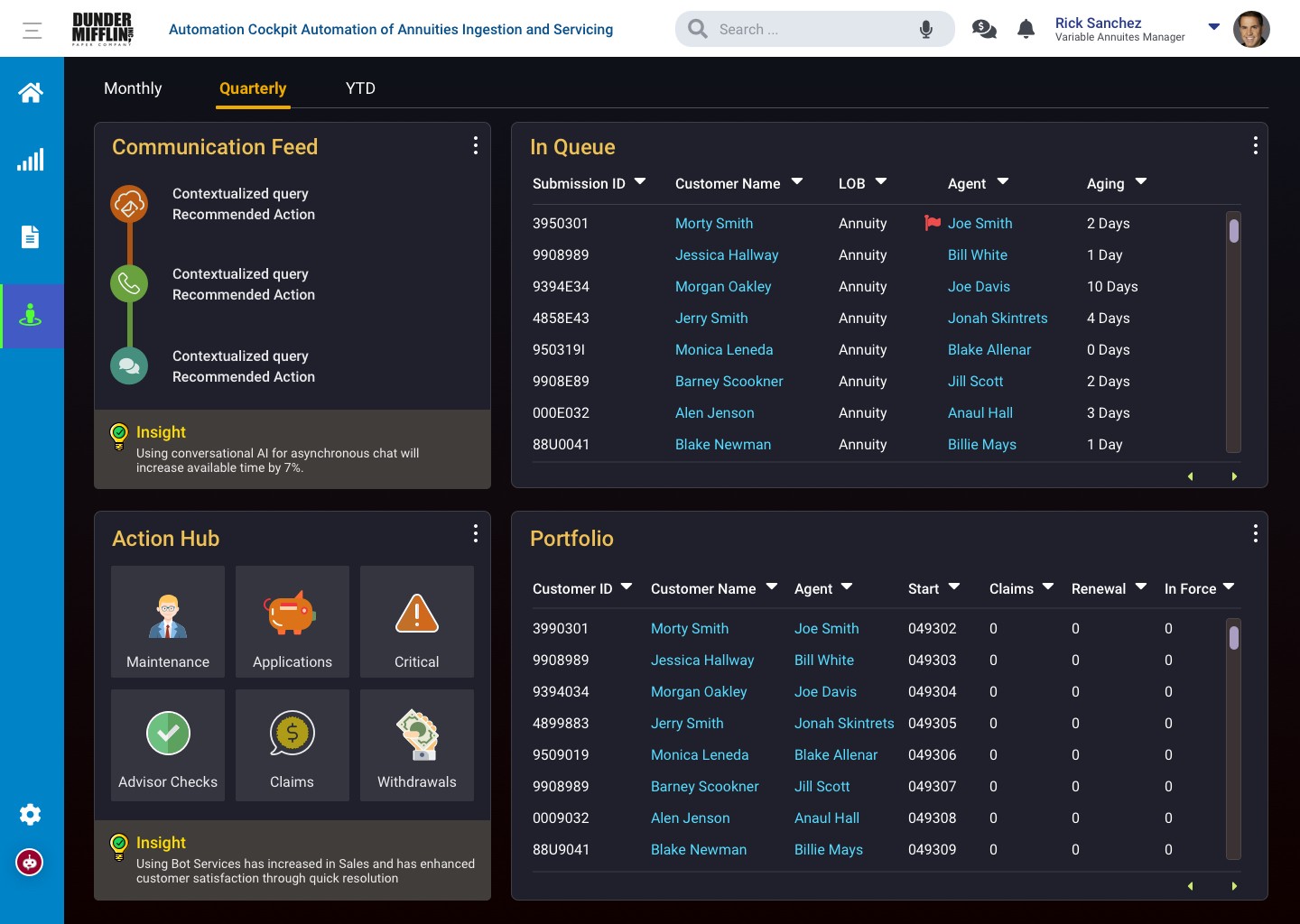The image size is (1300, 924).
Task: Open agent Billie Mays in In Queue
Action: (x=982, y=444)
